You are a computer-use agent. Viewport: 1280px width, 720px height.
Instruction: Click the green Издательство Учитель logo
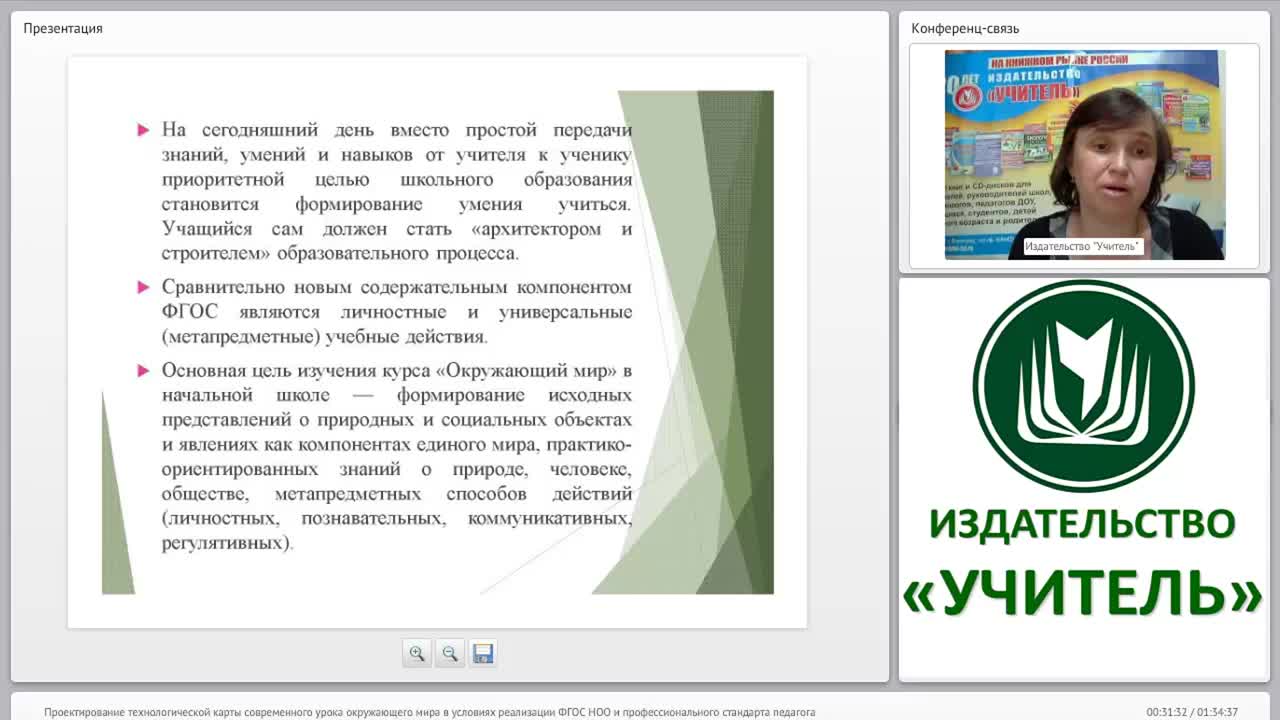click(x=1084, y=386)
